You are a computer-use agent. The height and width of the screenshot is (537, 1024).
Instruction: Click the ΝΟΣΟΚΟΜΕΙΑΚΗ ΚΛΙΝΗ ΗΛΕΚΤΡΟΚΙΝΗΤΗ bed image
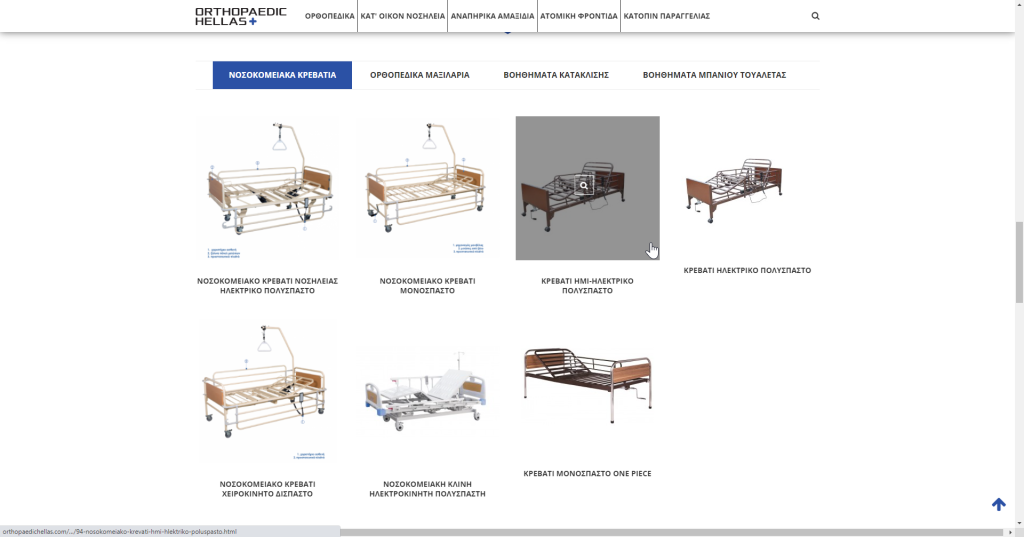(428, 392)
